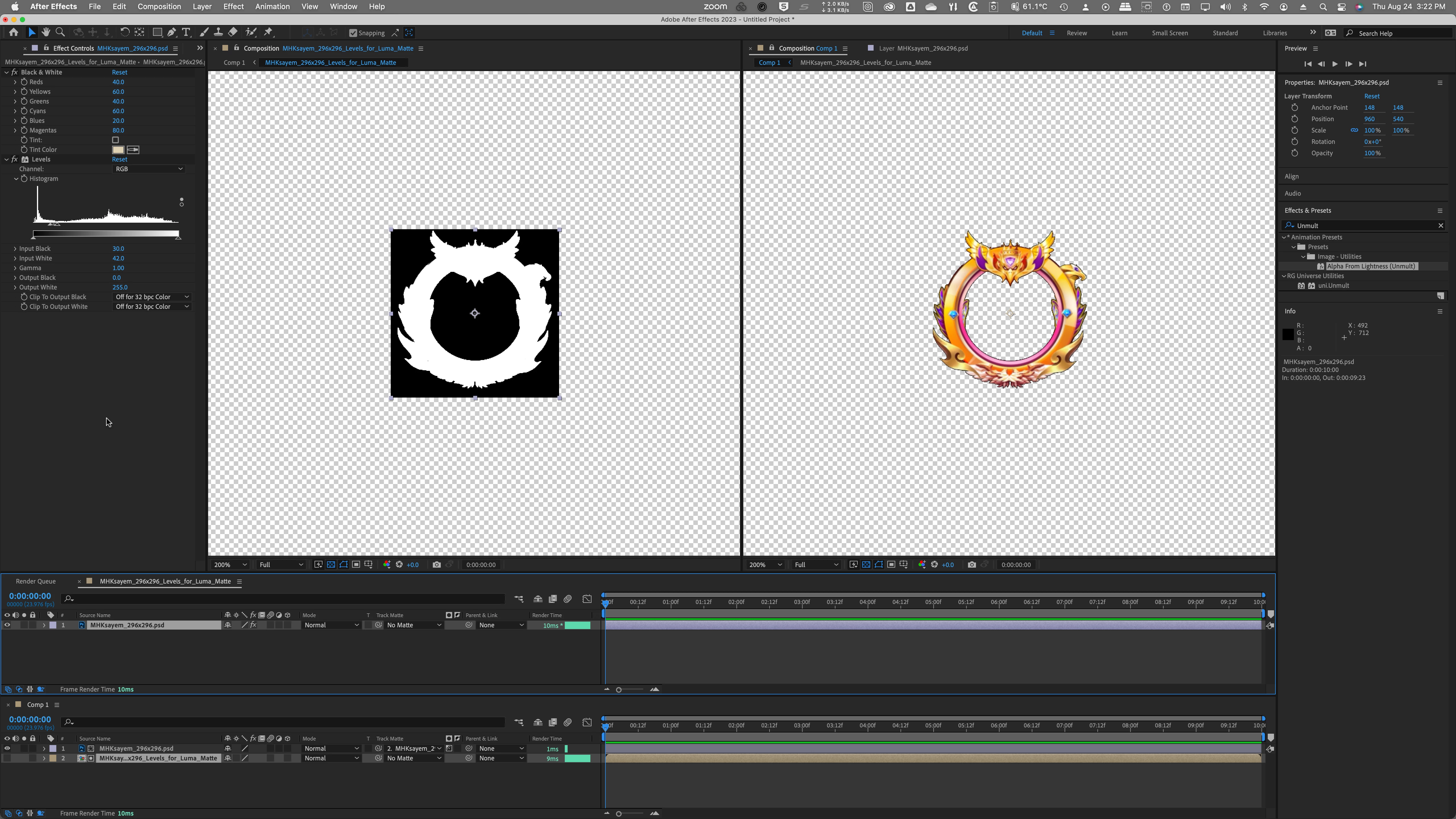Hide layer 1 in Comp 1 timeline
Image resolution: width=1456 pixels, height=819 pixels.
(7, 748)
